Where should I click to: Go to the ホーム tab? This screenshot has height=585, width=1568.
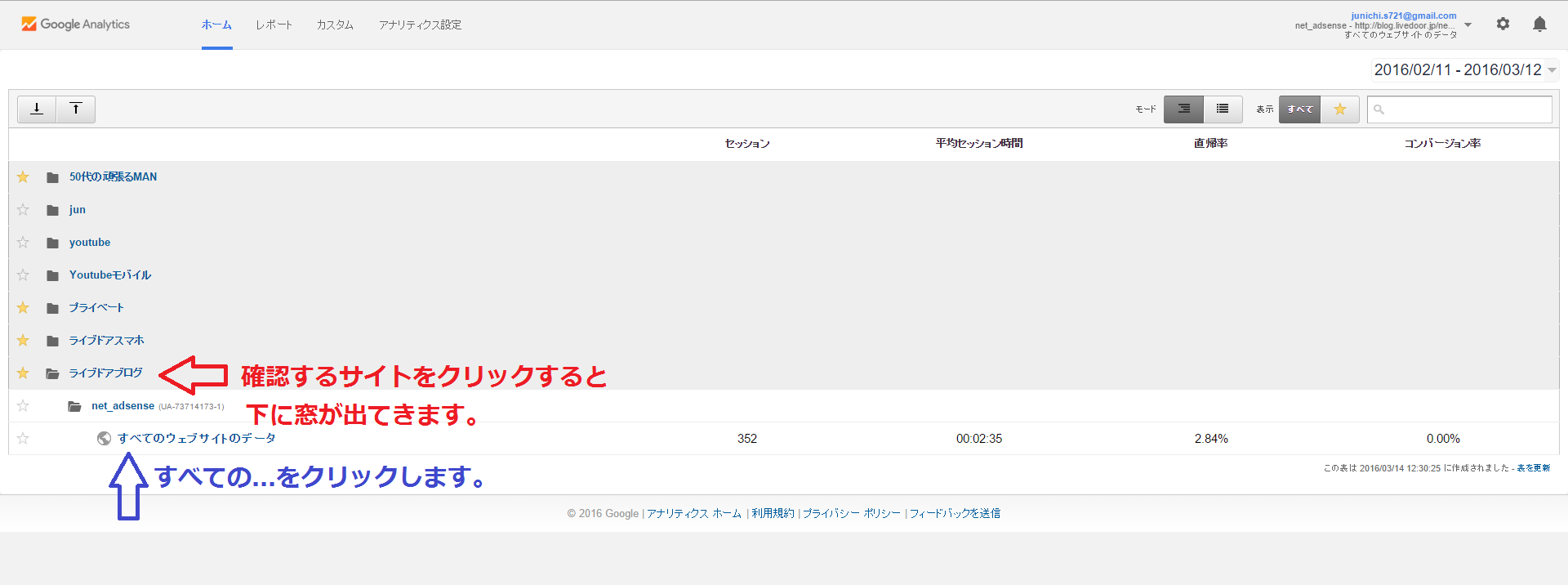pos(216,25)
